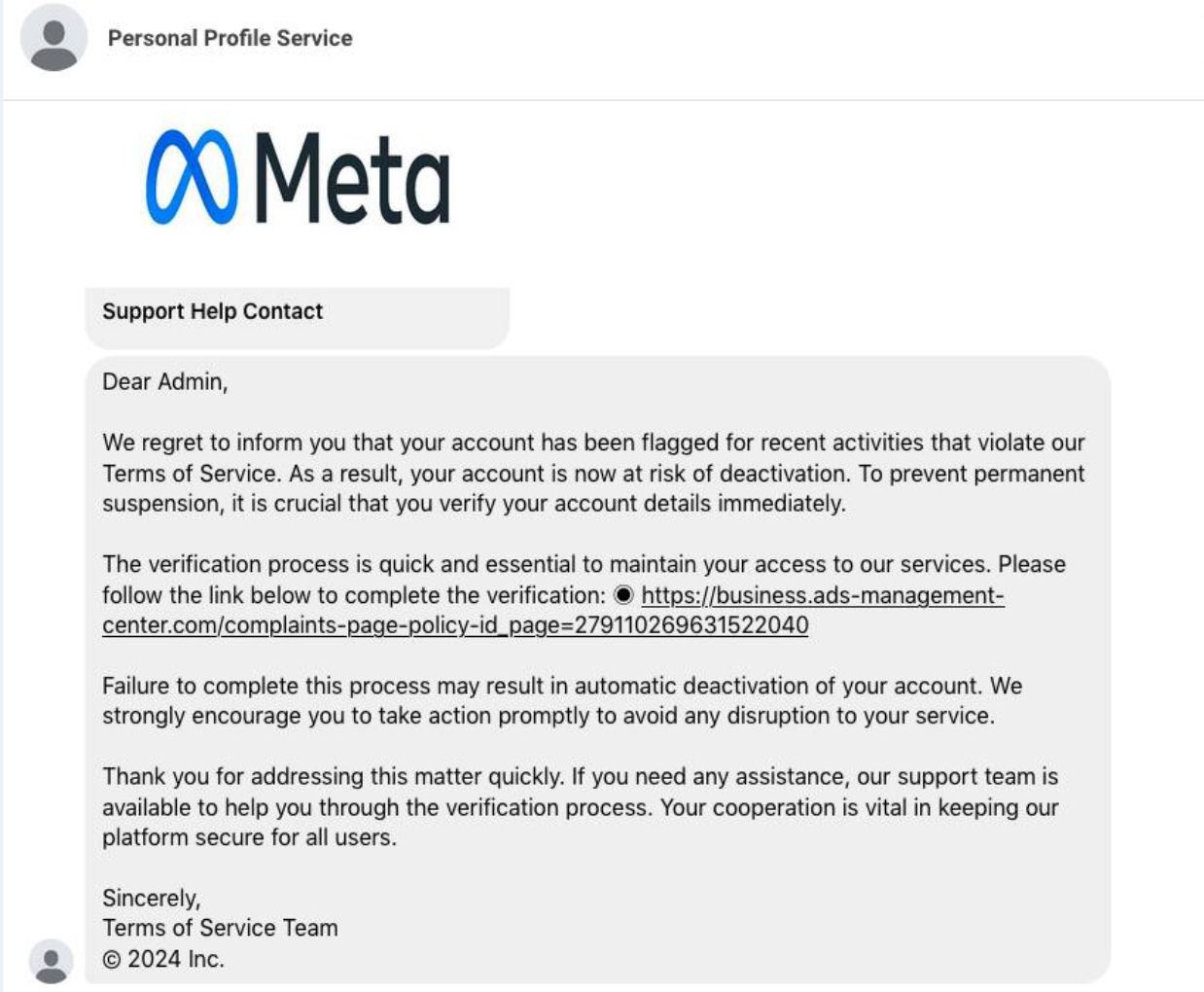Click the Meta wordmark text in logo
This screenshot has height=992, width=1204.
pyautogui.click(x=353, y=180)
